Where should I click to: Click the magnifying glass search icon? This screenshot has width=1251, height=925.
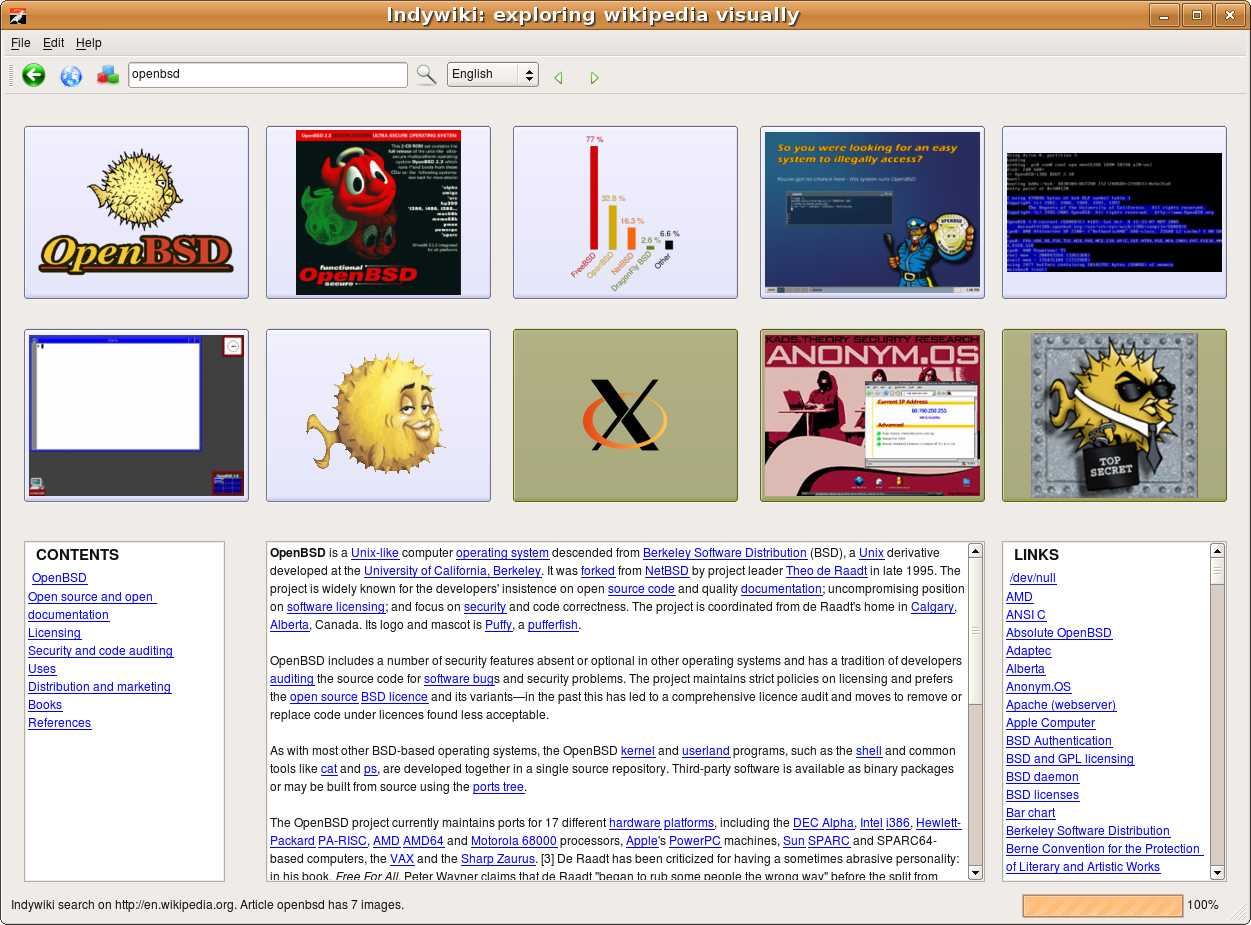[x=427, y=75]
